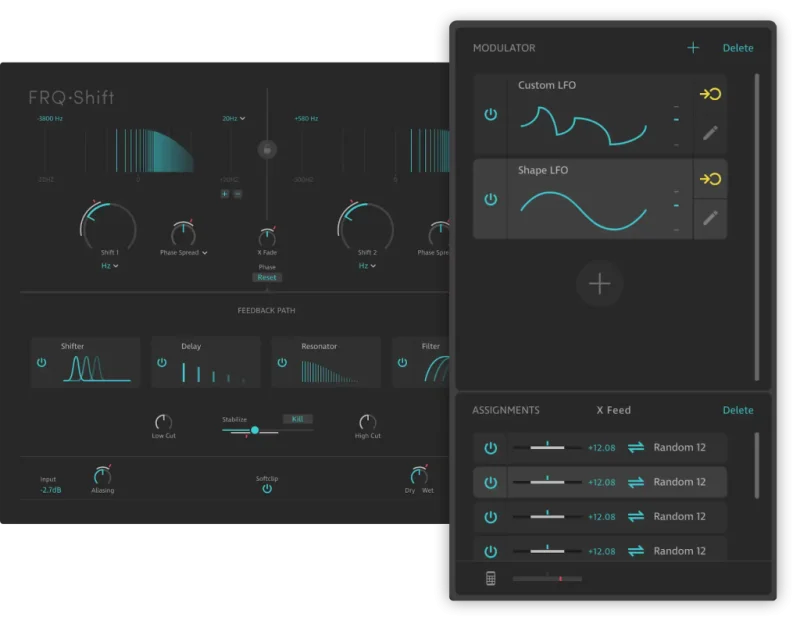This screenshot has width=800, height=624.
Task: Click the Phase Reset button
Action: click(x=267, y=278)
